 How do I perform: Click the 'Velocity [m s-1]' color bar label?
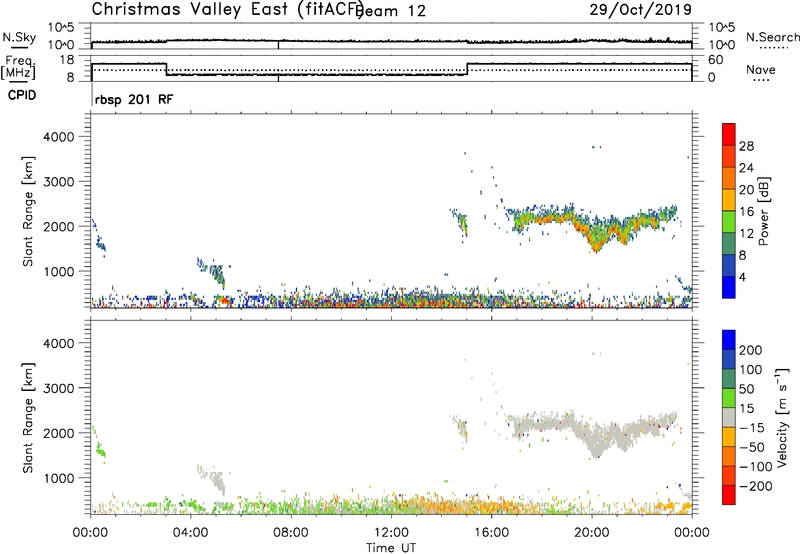[x=782, y=417]
